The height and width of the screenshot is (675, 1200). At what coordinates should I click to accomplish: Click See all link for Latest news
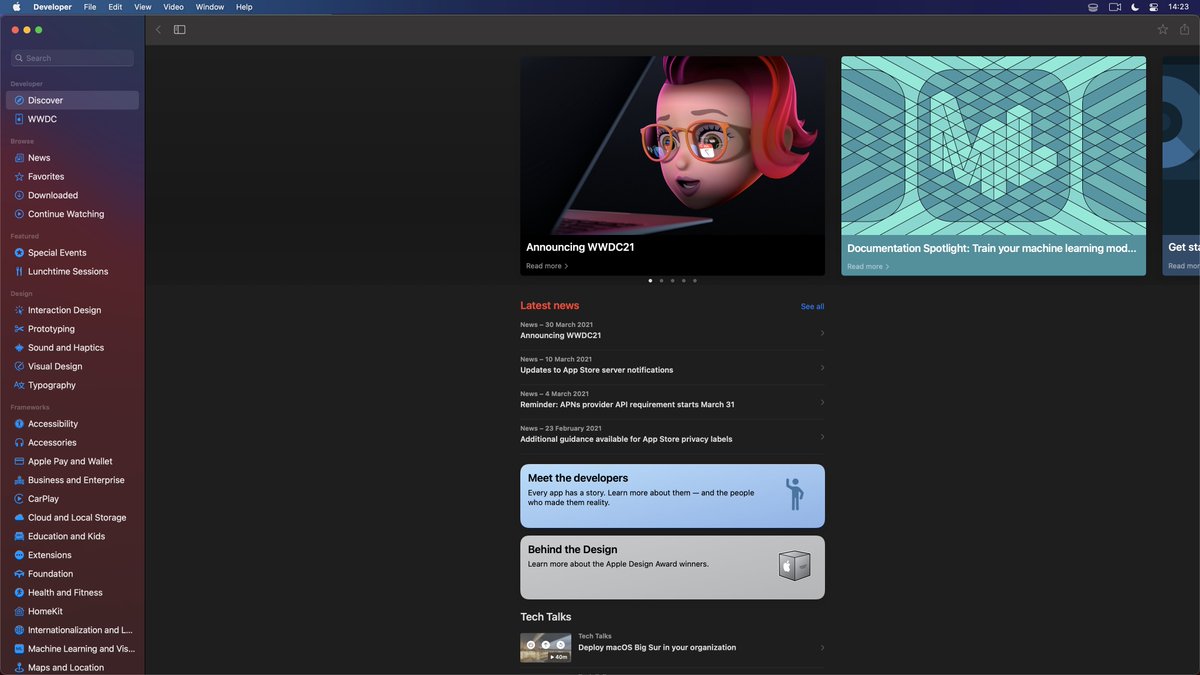coord(813,306)
